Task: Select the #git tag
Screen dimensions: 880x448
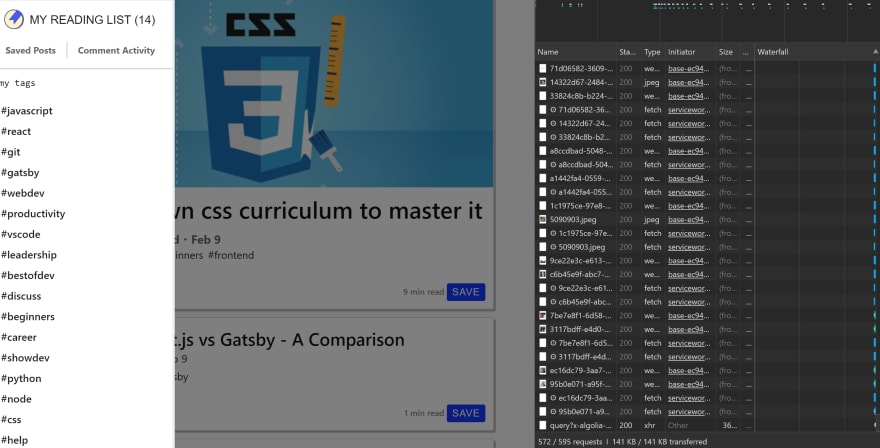Action: (11, 152)
